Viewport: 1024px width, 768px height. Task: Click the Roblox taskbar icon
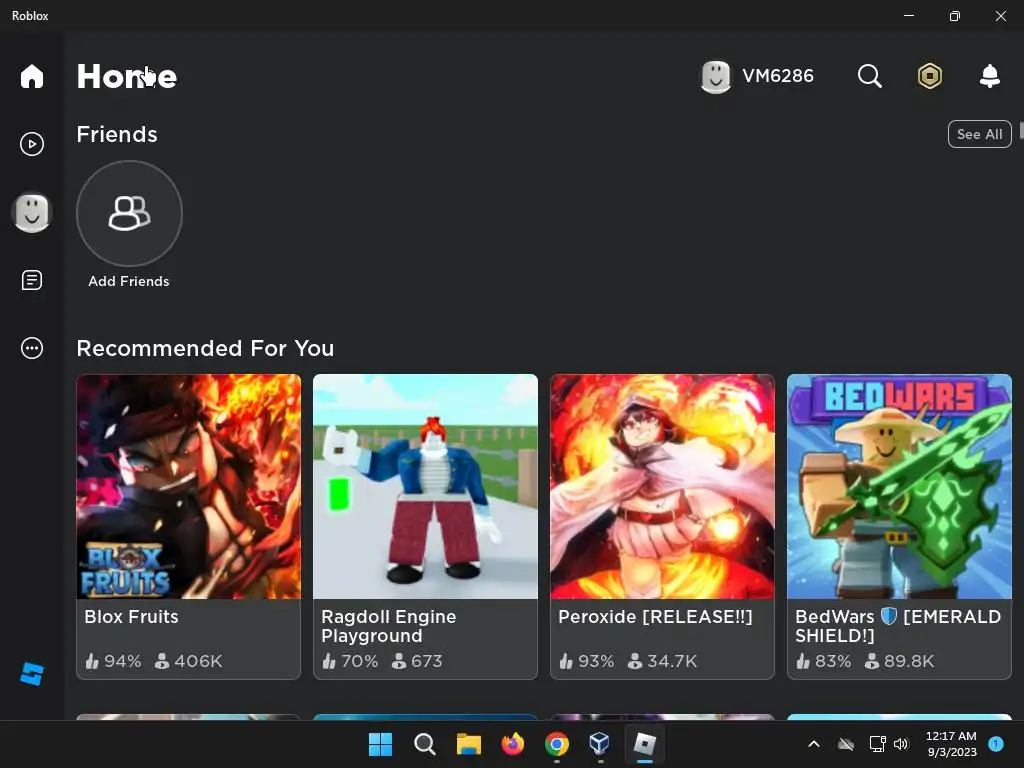point(645,744)
